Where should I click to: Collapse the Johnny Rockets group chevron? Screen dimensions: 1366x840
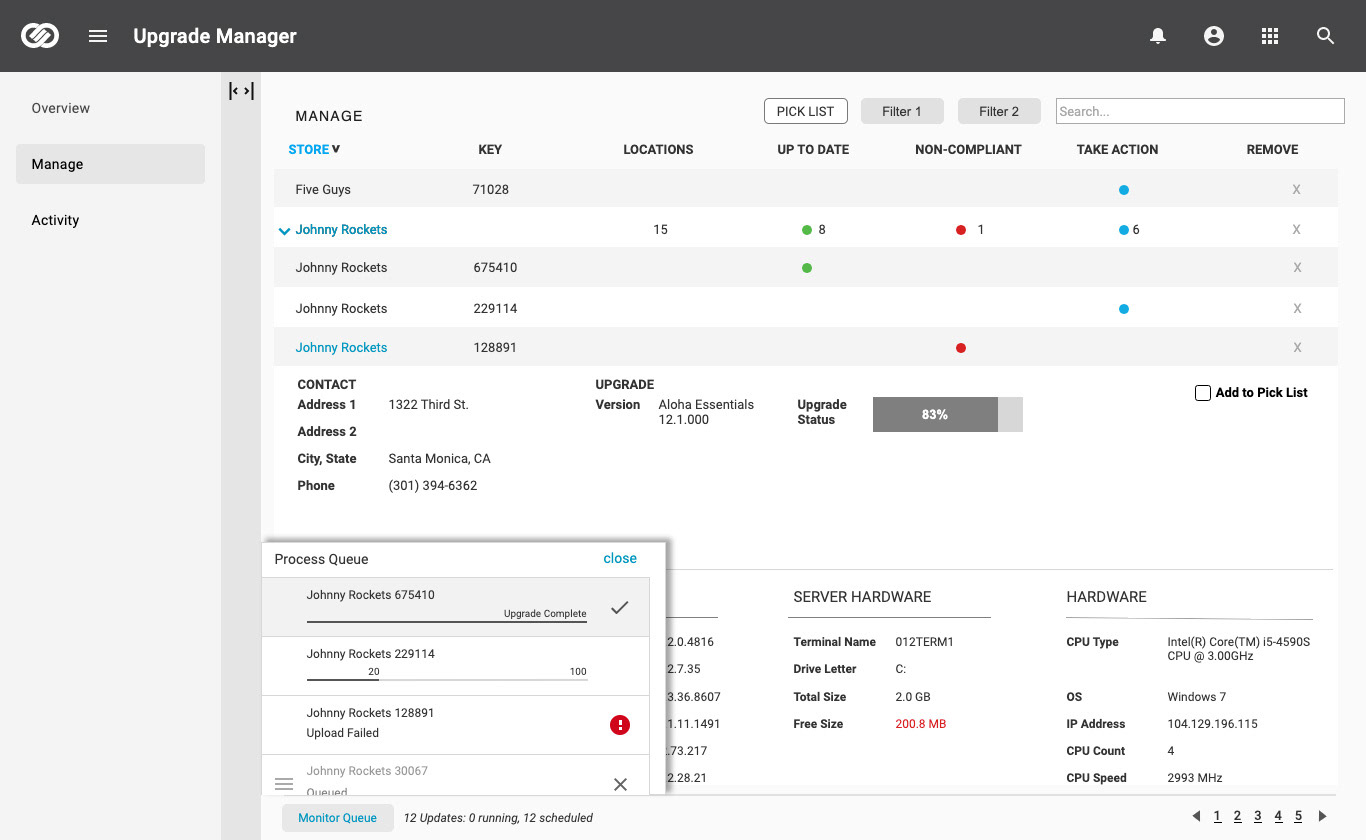pyautogui.click(x=285, y=231)
